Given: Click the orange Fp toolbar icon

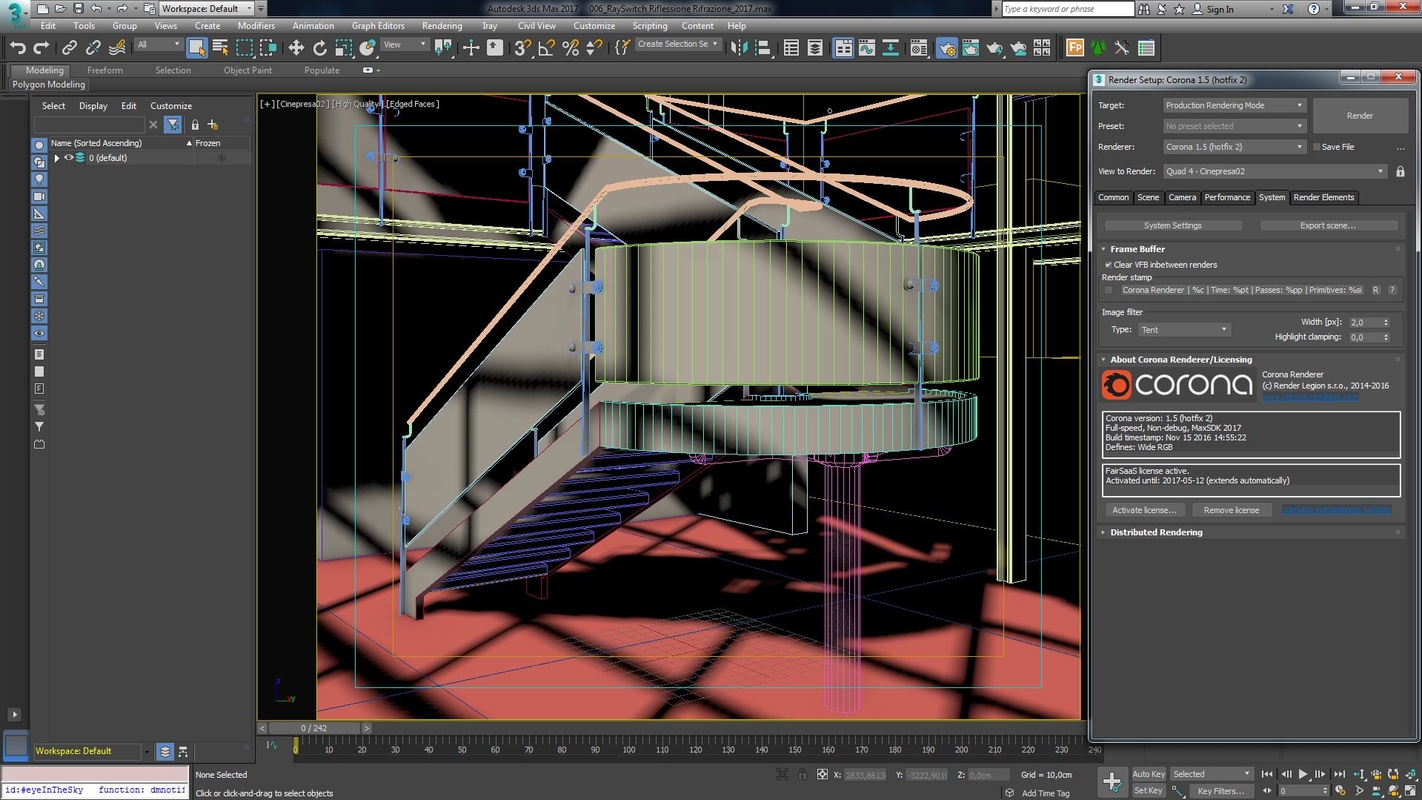Looking at the screenshot, I should tap(1075, 47).
